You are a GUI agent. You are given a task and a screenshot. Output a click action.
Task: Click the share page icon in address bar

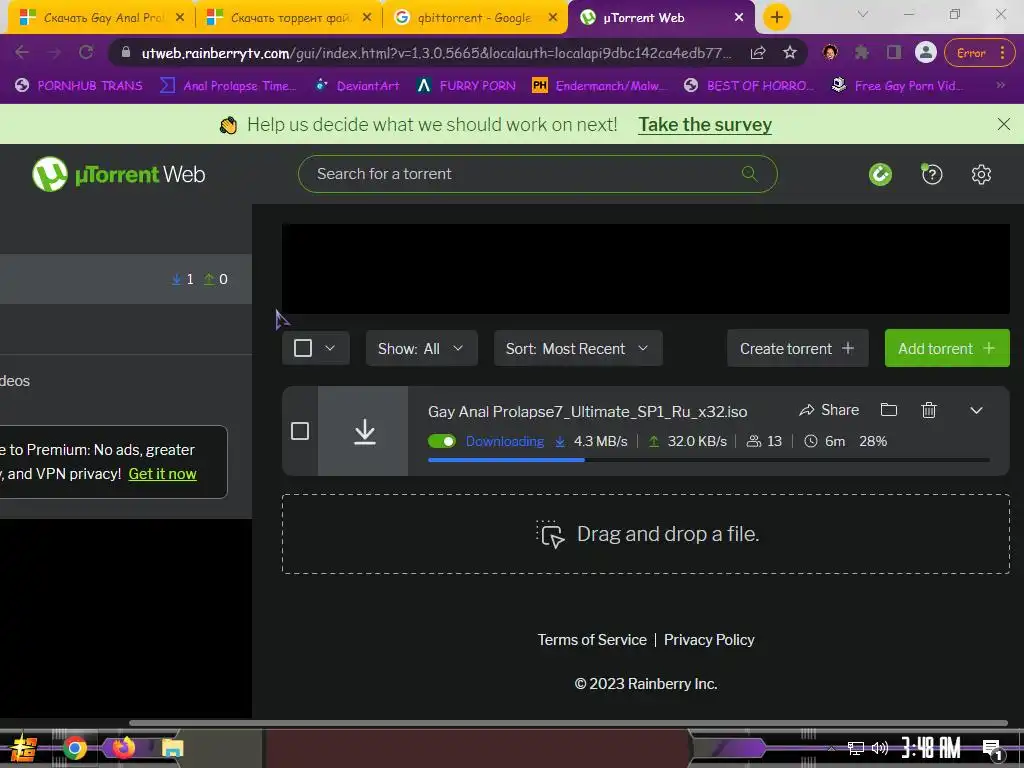tap(758, 53)
